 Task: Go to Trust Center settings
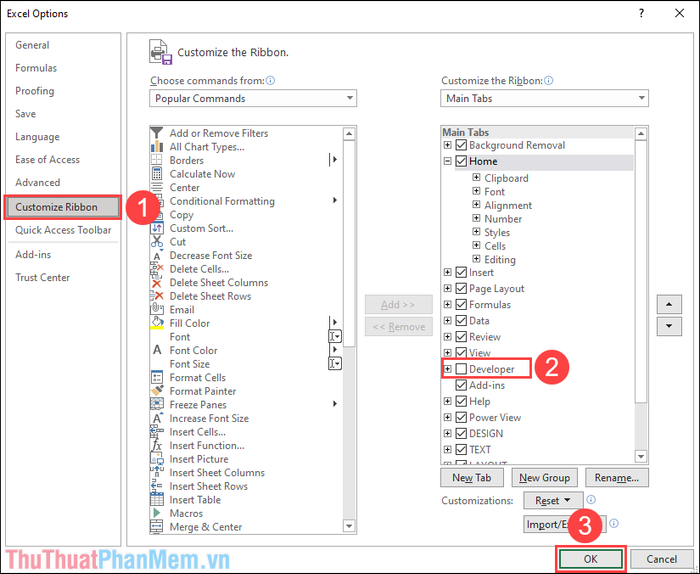pos(42,277)
